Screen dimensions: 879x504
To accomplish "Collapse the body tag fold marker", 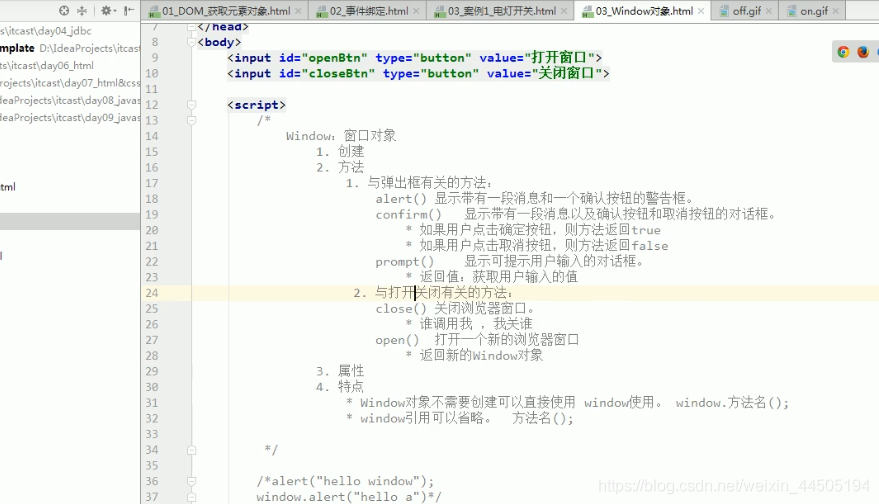I will [191, 42].
